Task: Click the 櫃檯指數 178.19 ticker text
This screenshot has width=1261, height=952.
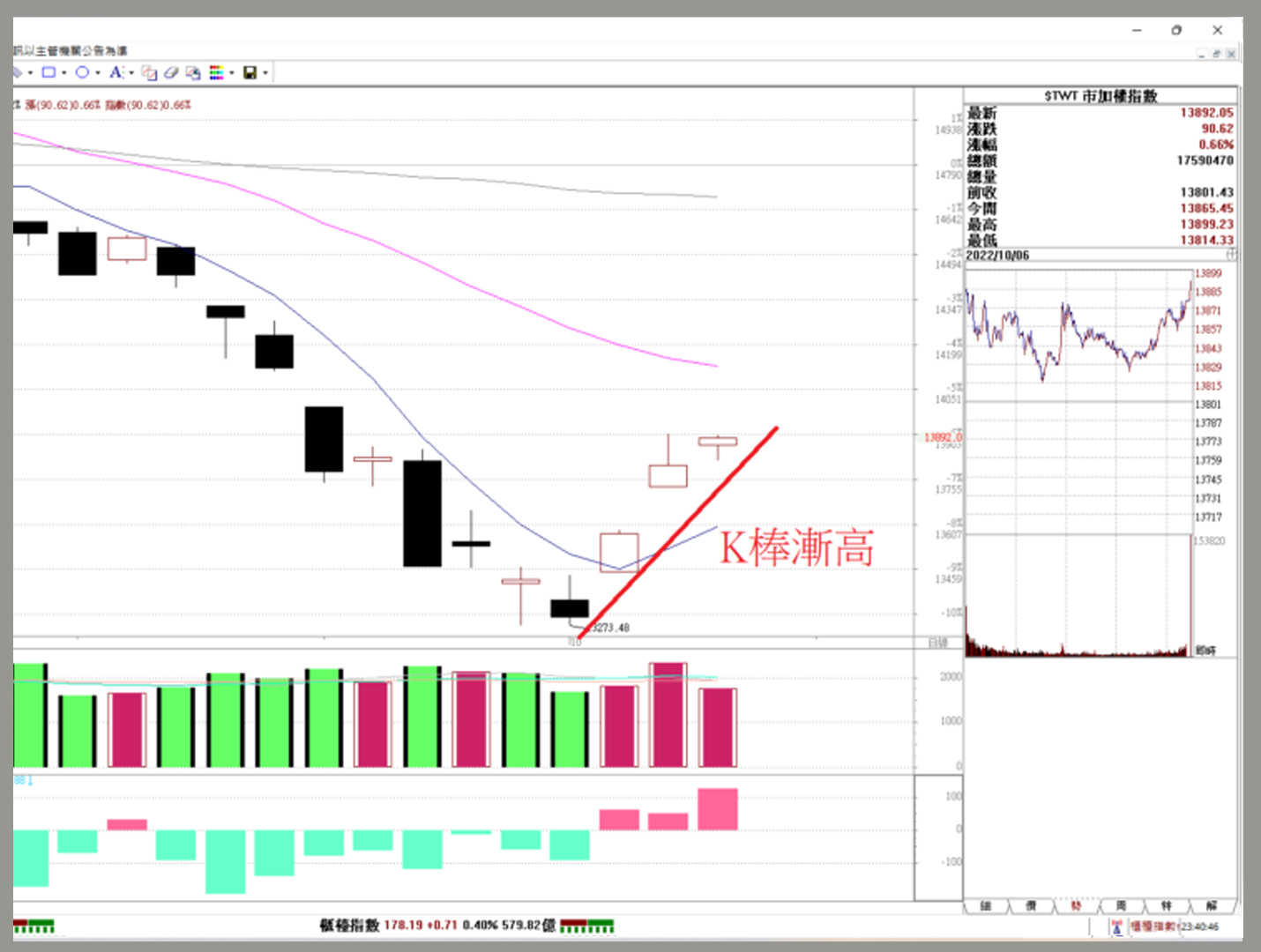Action: (388, 925)
